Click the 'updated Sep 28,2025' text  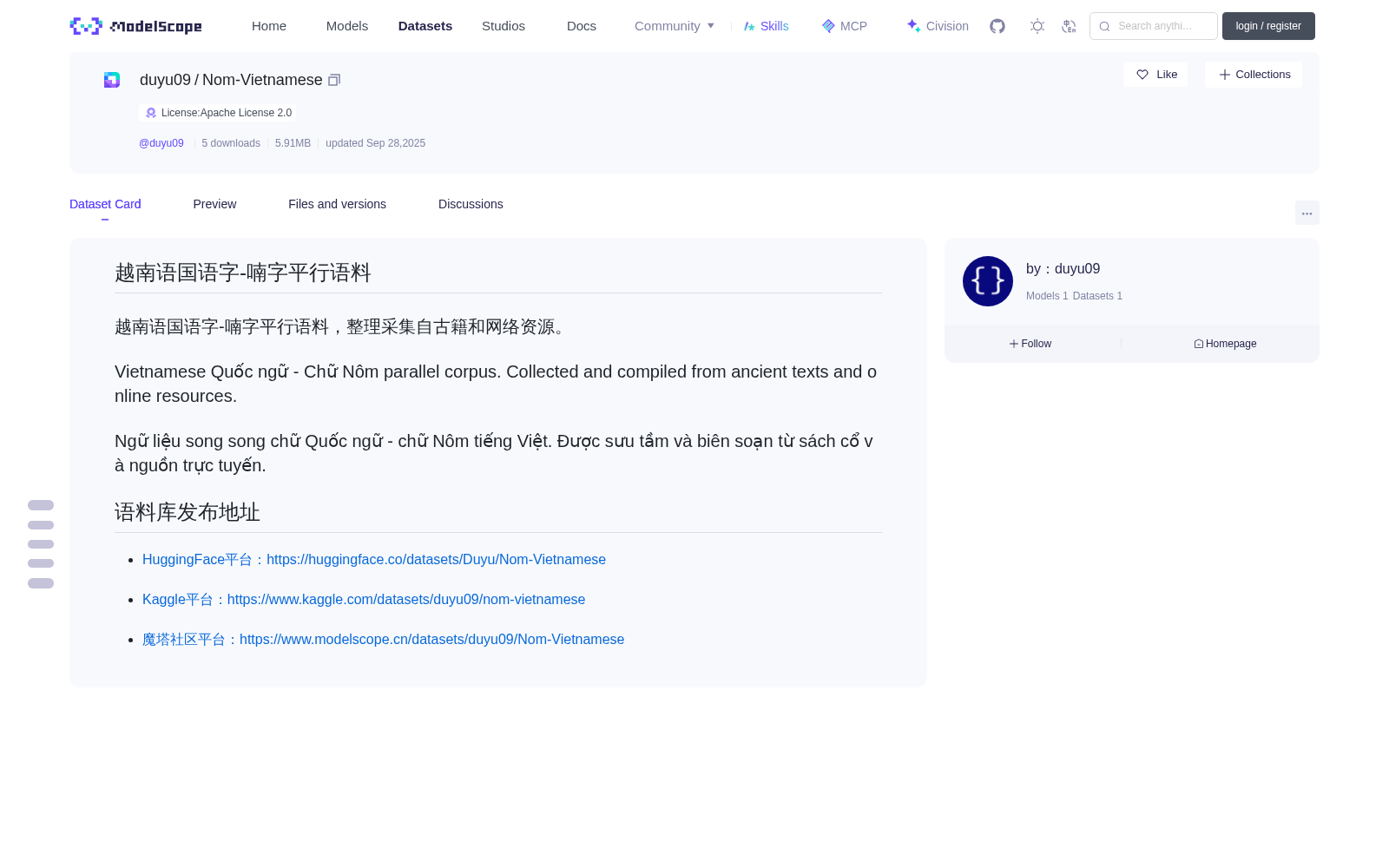[375, 143]
